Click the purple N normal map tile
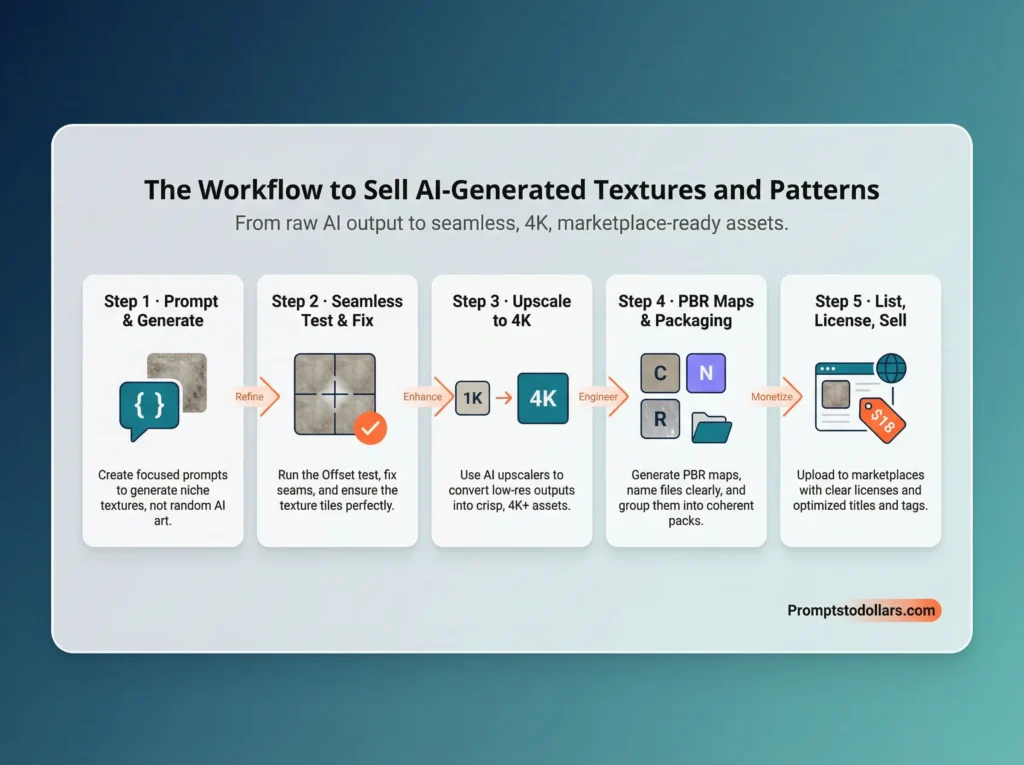Viewport: 1024px width, 765px height. coord(706,372)
